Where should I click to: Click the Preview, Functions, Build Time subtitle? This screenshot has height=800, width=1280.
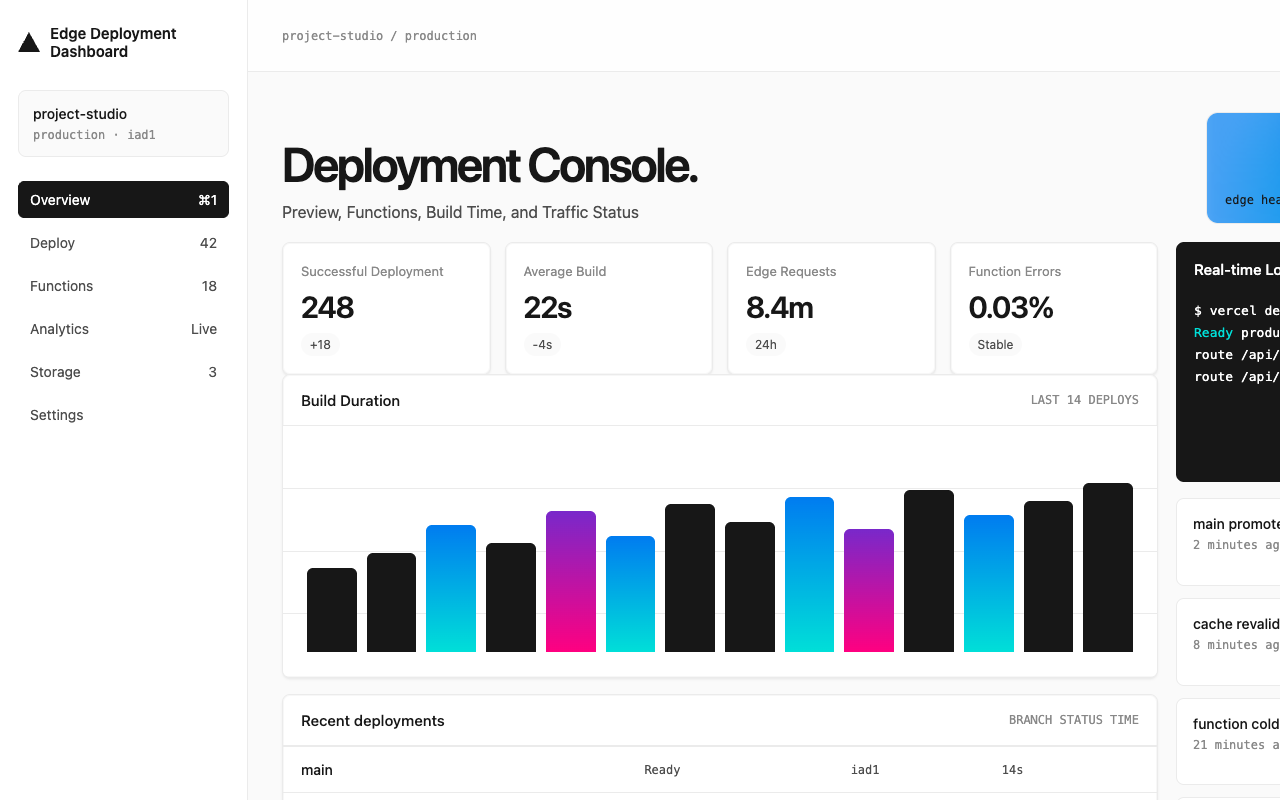coord(460,212)
